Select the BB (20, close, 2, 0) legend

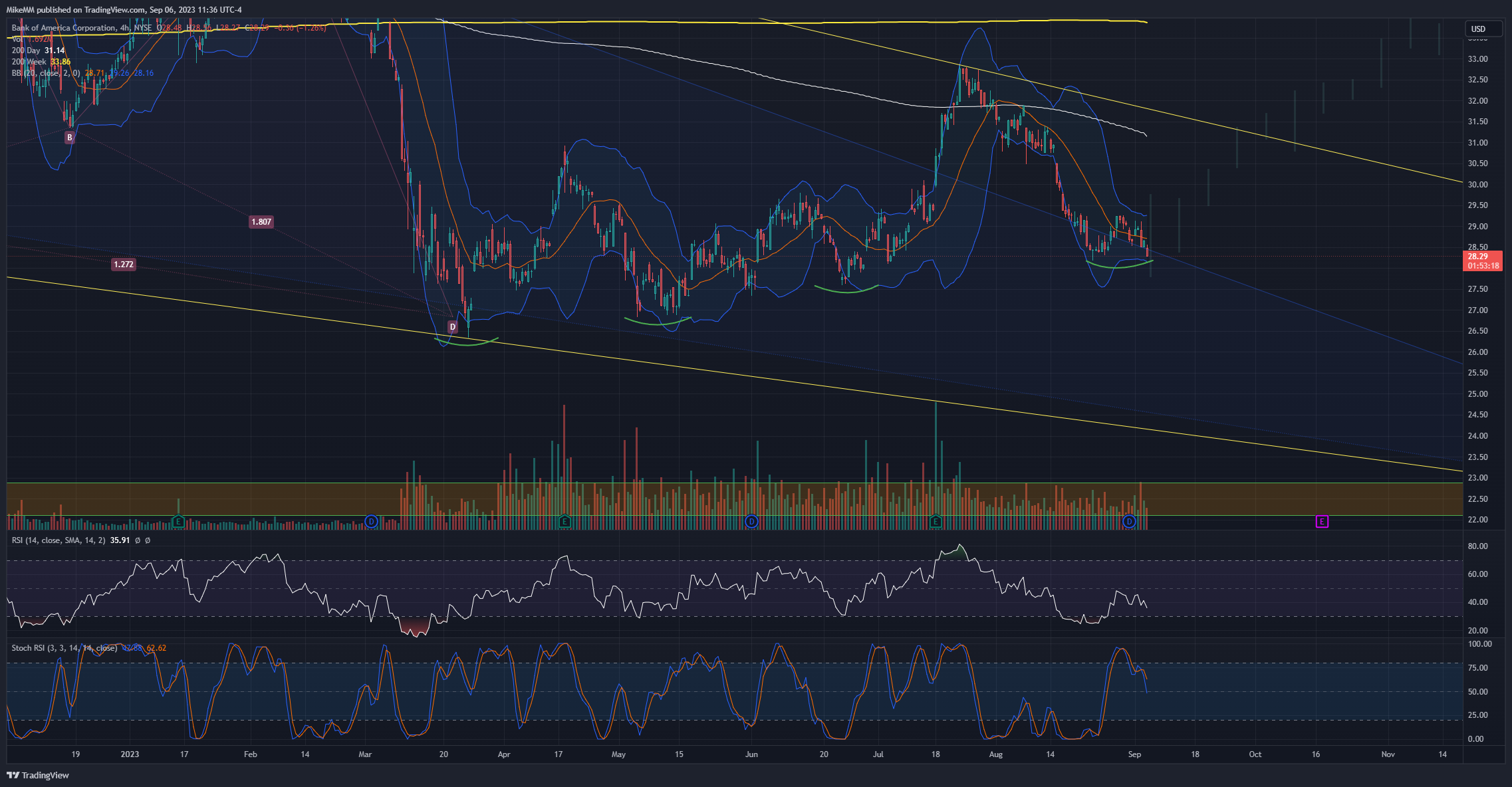pos(46,73)
